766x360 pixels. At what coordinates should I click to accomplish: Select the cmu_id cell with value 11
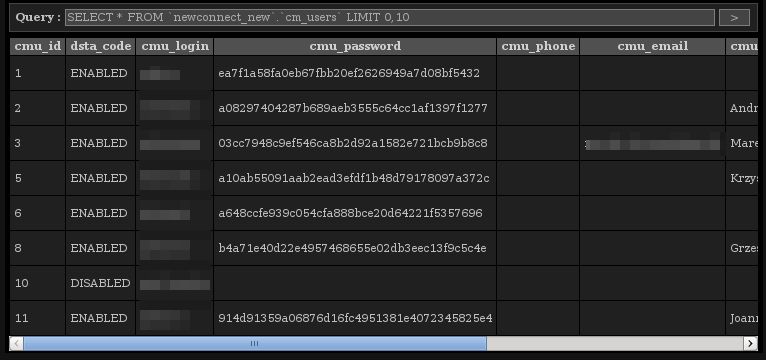point(38,318)
